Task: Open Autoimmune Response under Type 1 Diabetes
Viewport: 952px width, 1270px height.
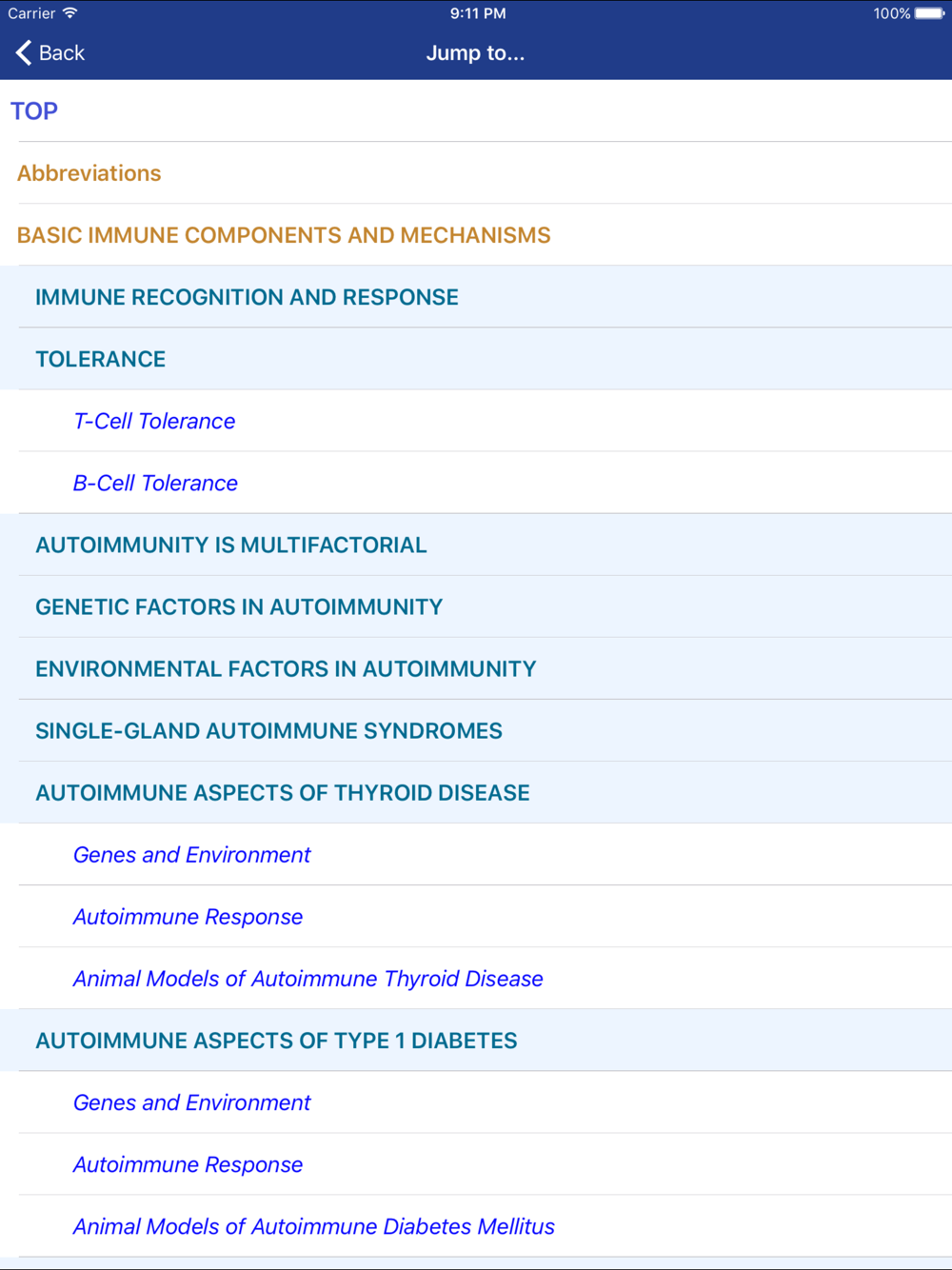Action: tap(476, 1162)
